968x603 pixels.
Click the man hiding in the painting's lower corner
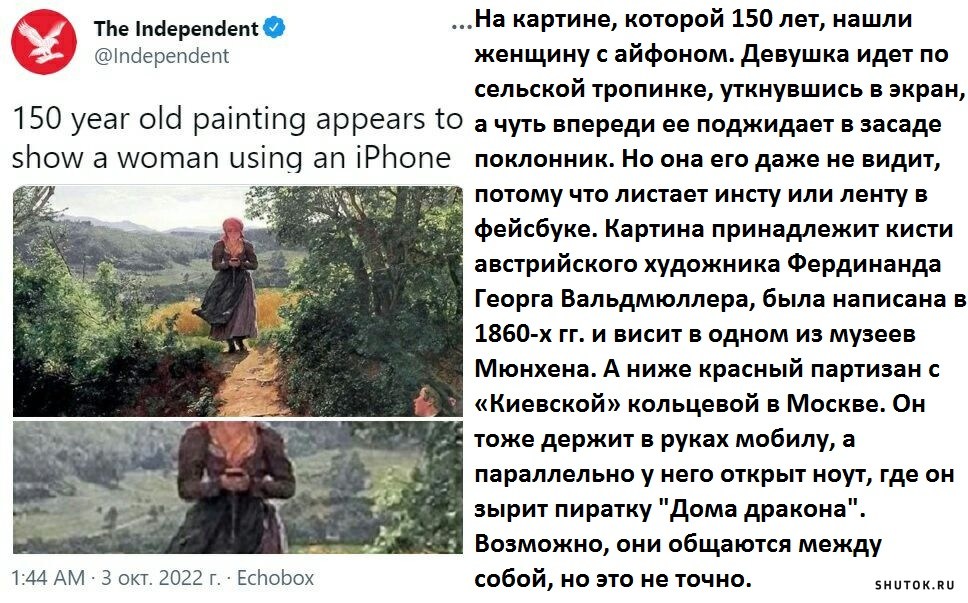pos(428,400)
